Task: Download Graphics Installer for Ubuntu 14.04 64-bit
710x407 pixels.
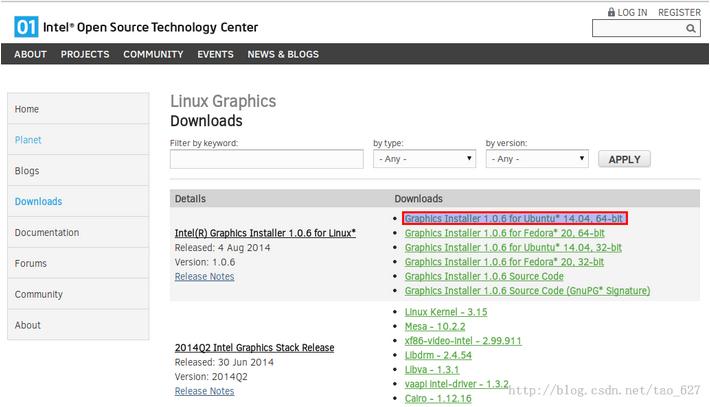Action: coord(514,219)
